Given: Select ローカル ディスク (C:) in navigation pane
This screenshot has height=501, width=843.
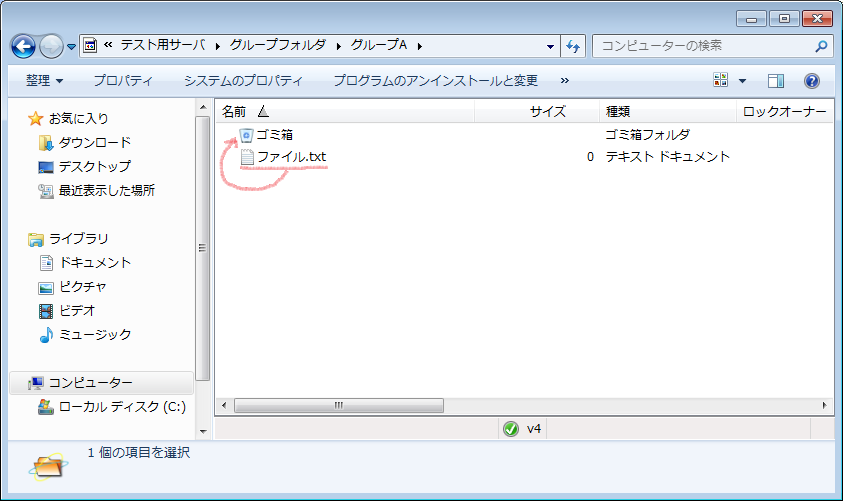Looking at the screenshot, I should (x=121, y=407).
